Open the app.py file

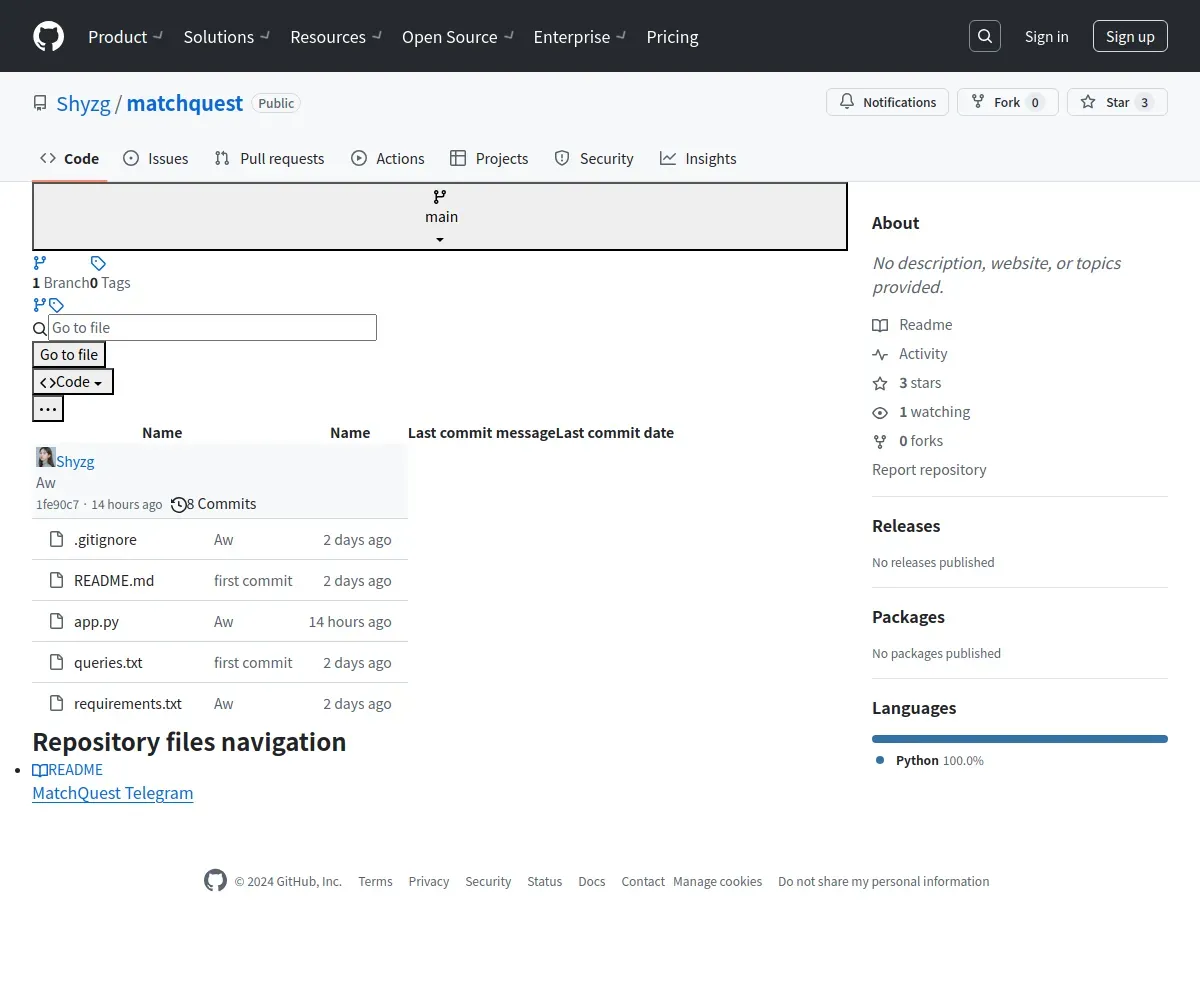point(96,621)
